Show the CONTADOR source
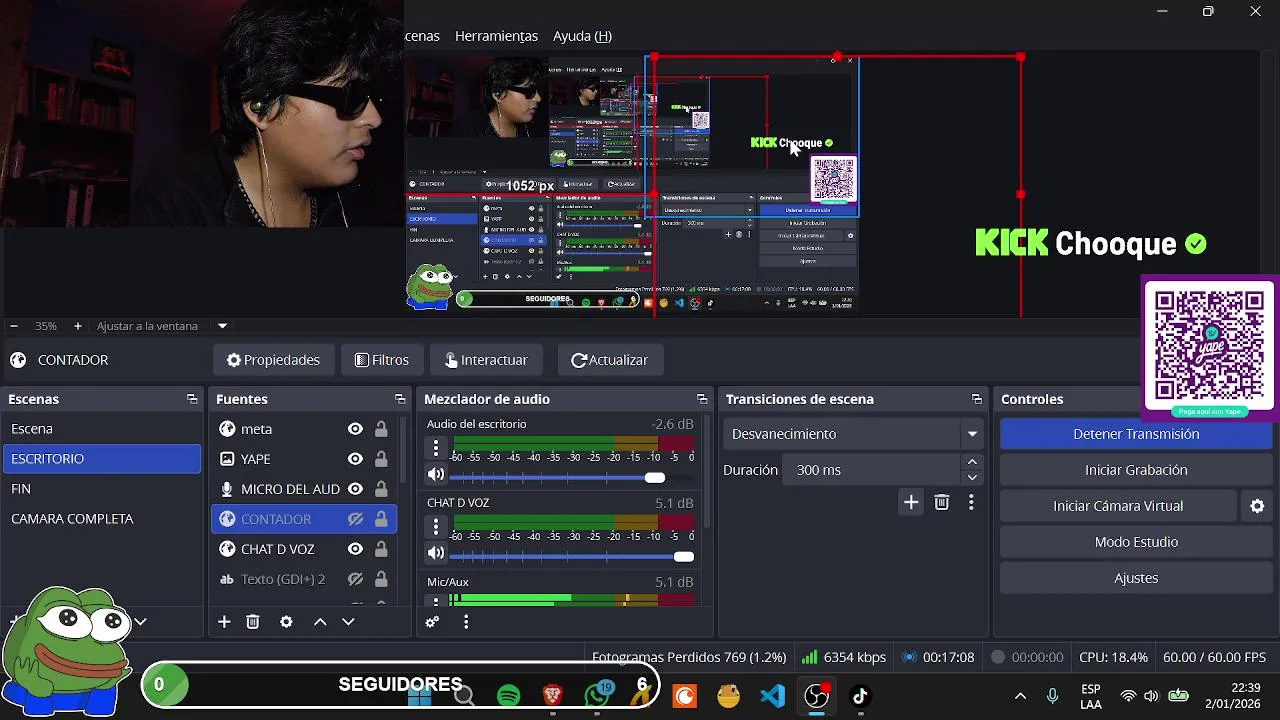Image resolution: width=1280 pixels, height=720 pixels. (x=355, y=519)
